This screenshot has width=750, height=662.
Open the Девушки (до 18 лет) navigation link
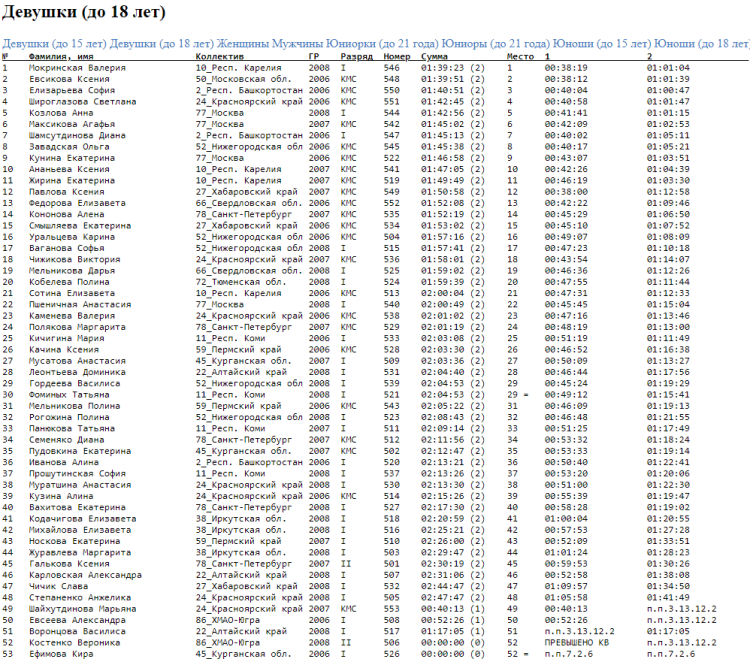click(161, 44)
